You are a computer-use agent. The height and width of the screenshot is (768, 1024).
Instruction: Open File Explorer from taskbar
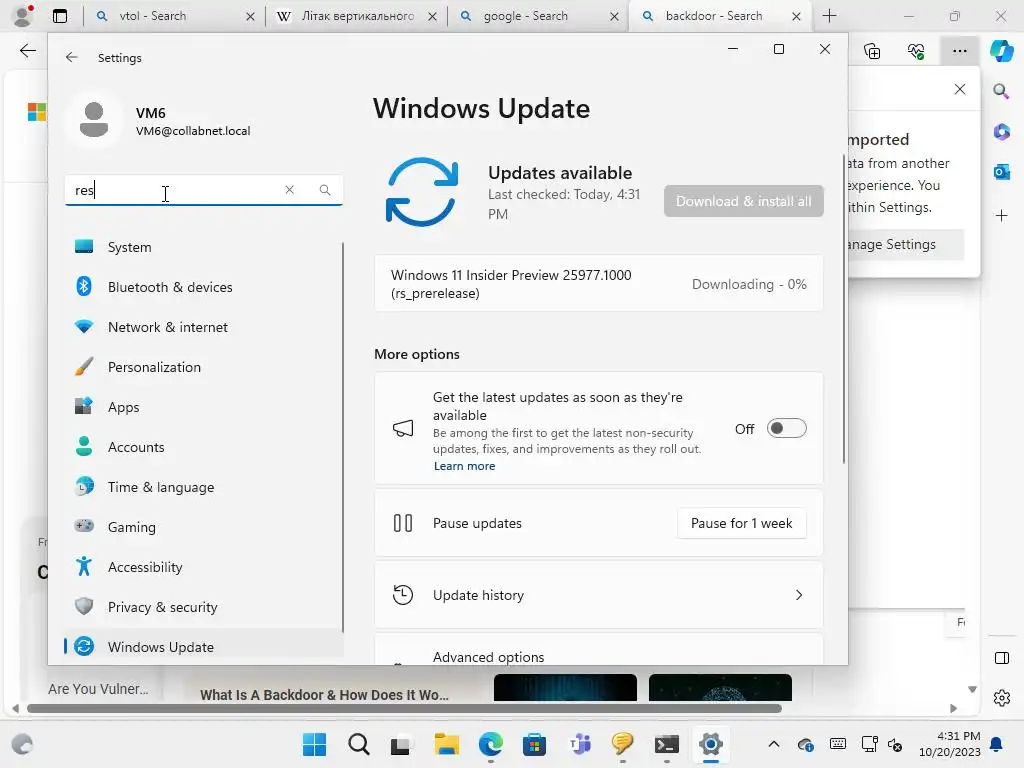(447, 744)
